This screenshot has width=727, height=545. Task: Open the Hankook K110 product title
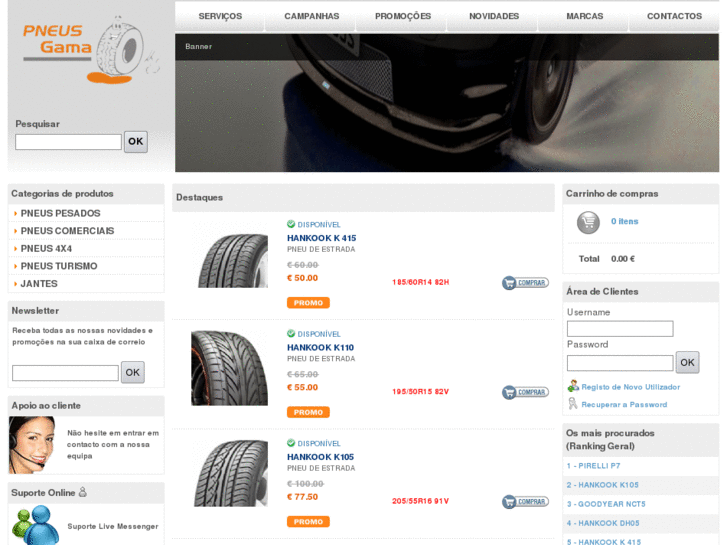click(320, 347)
